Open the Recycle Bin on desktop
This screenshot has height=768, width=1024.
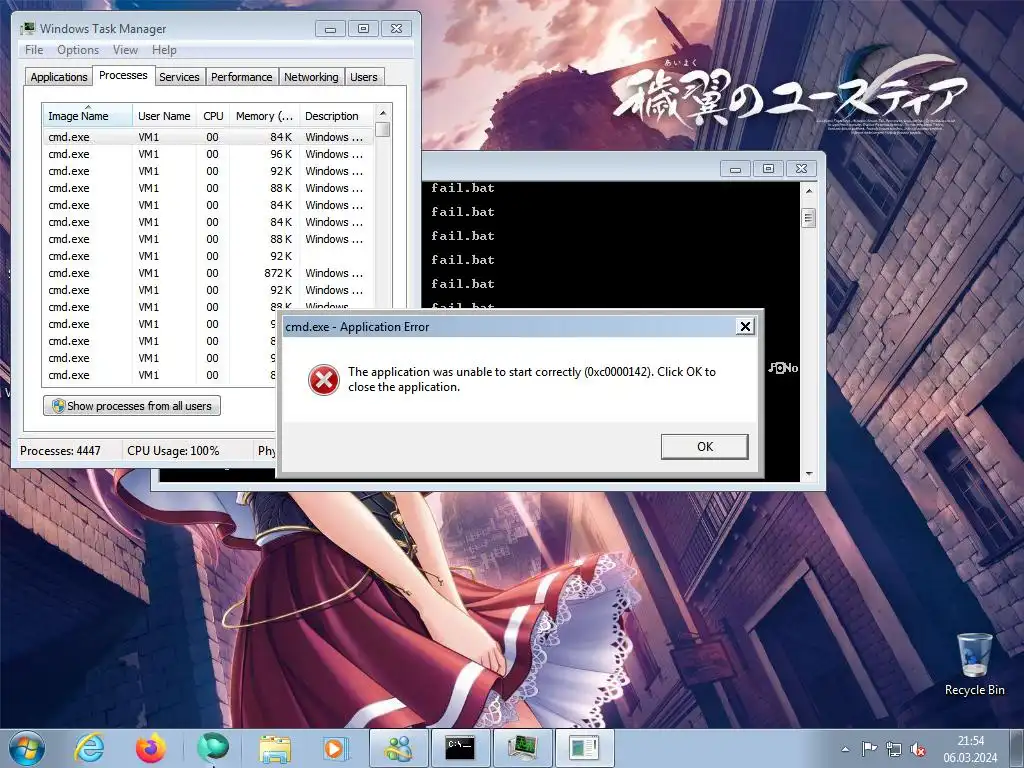(x=974, y=664)
